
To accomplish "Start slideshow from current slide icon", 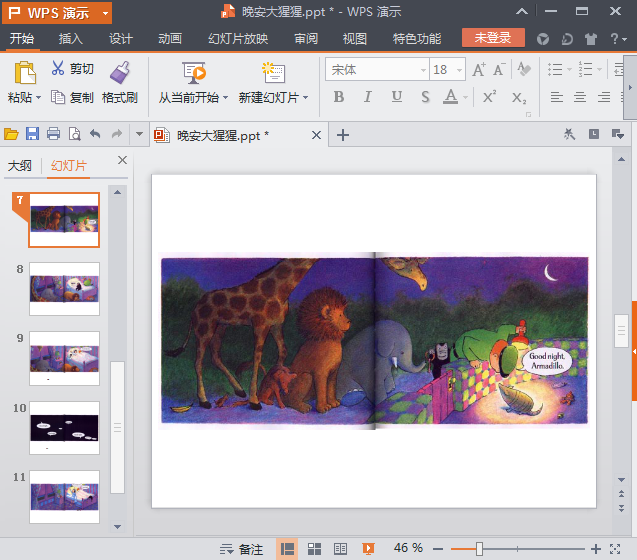I will [194, 73].
